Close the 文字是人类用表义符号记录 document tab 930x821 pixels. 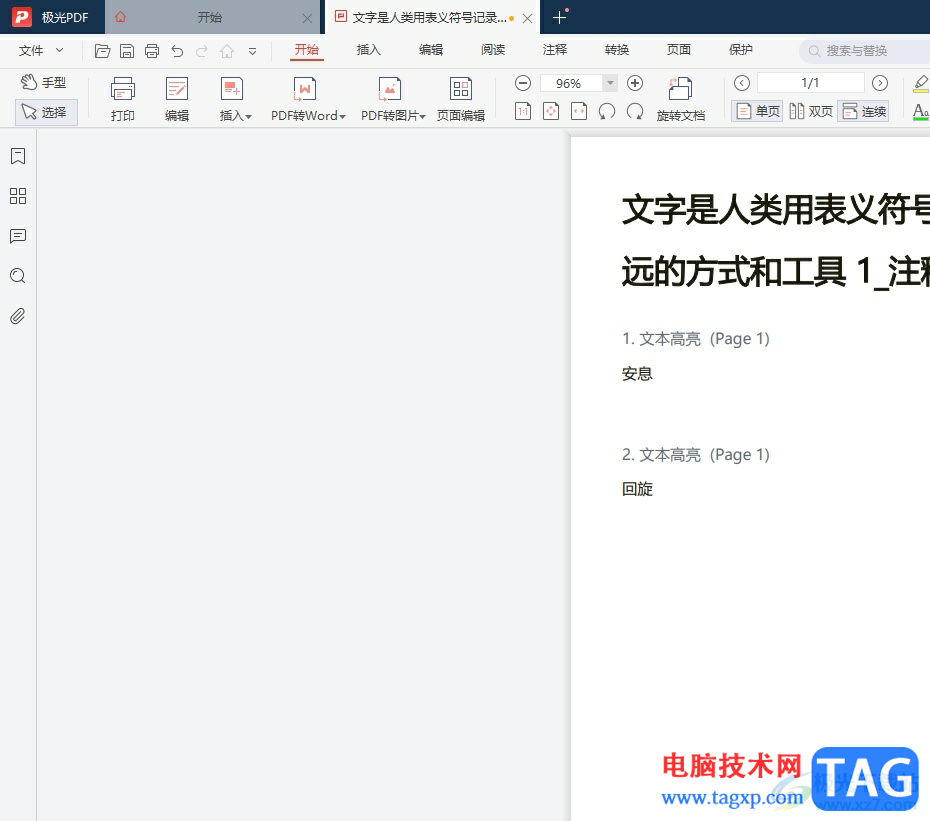(527, 18)
